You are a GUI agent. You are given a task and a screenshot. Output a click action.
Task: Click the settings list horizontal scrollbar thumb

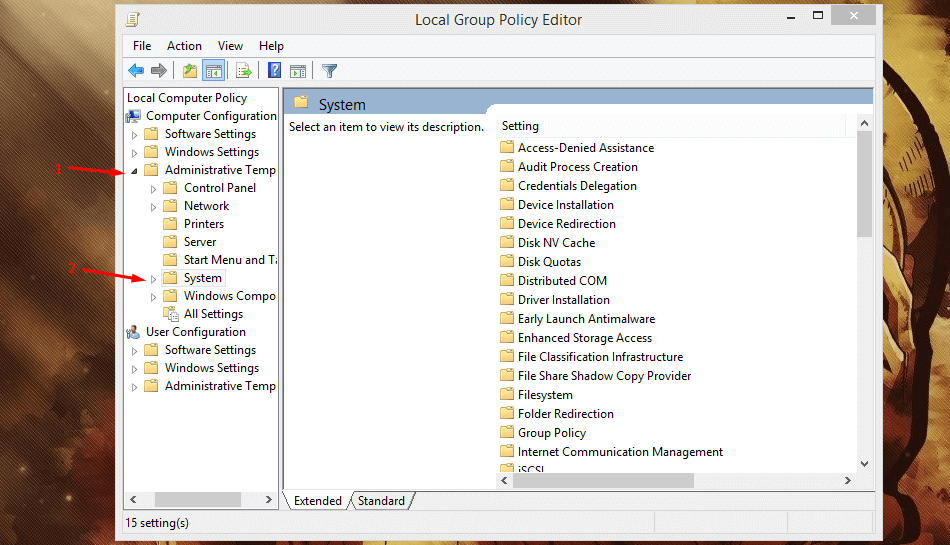pyautogui.click(x=603, y=480)
